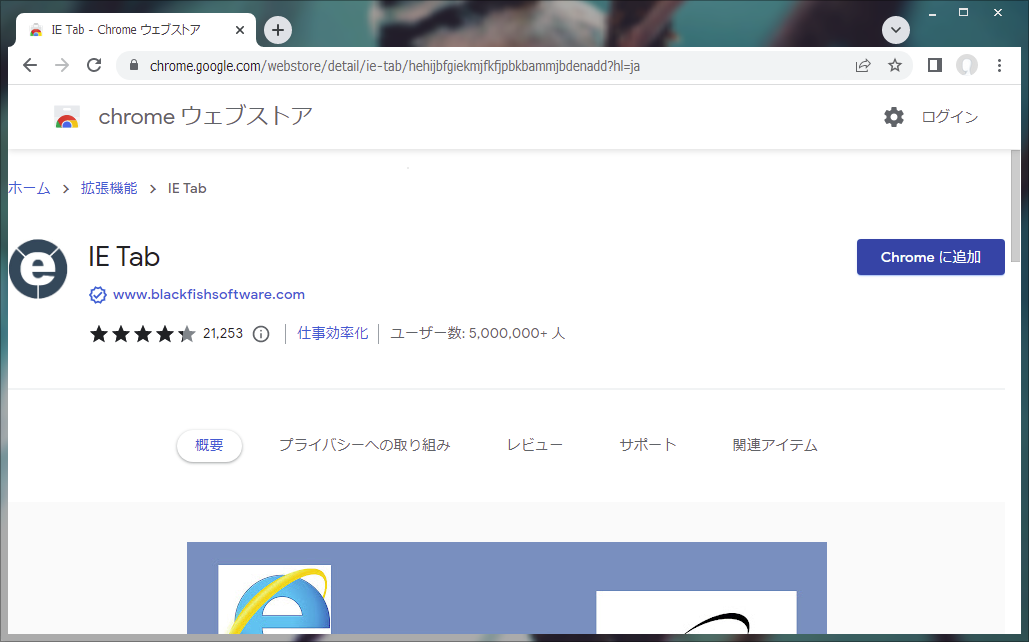Click the chrome ウェブストア title text
Image resolution: width=1029 pixels, height=642 pixels.
pos(205,116)
